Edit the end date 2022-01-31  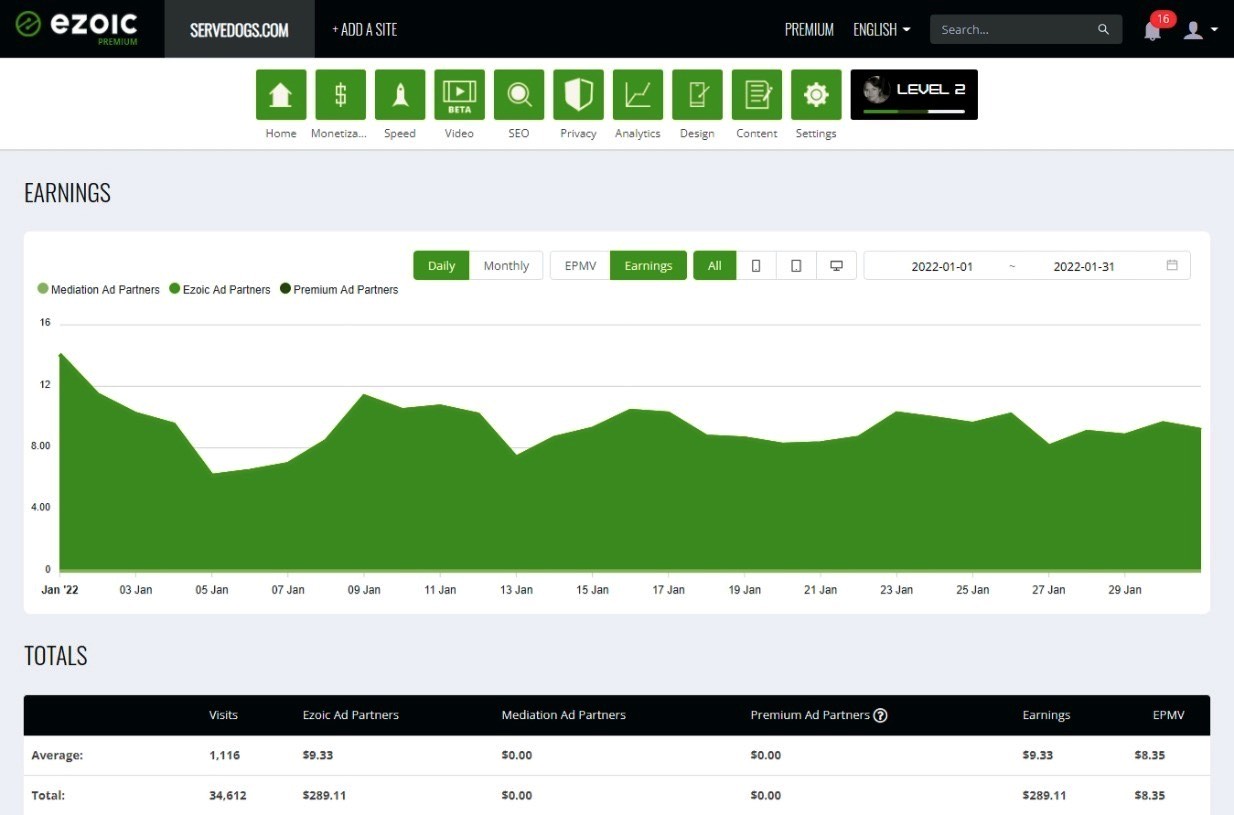click(x=1084, y=267)
